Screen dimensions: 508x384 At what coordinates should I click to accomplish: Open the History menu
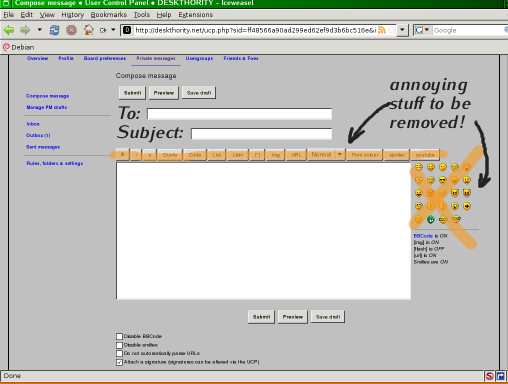tap(73, 15)
